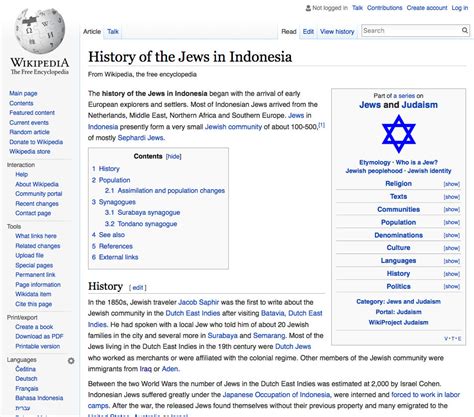474x417 pixels.
Task: Click Cite this page link
Action: tap(34, 304)
